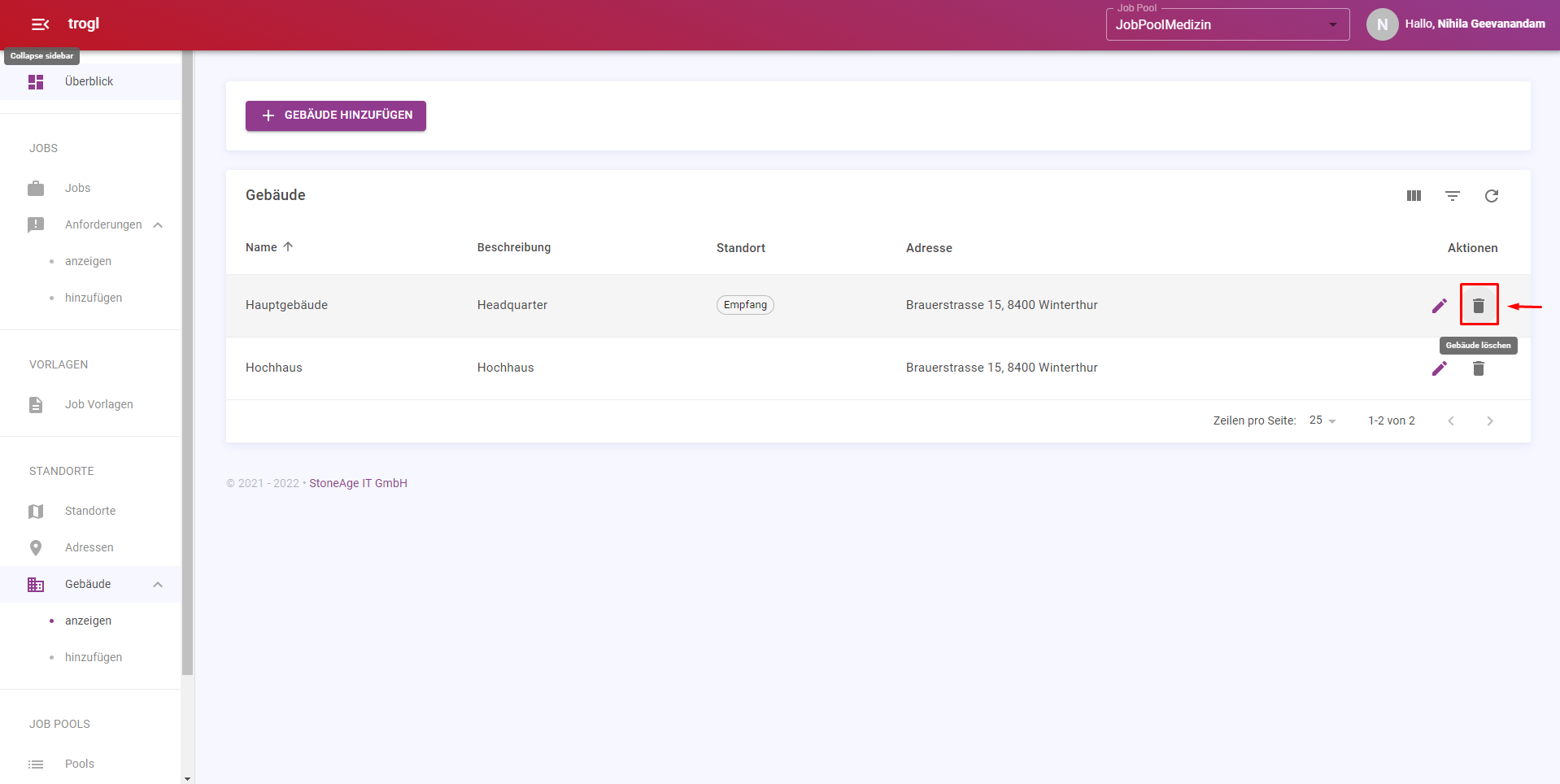Open the Job Pool dropdown JobPoolMedizin
This screenshot has width=1560, height=784.
coord(1227,24)
